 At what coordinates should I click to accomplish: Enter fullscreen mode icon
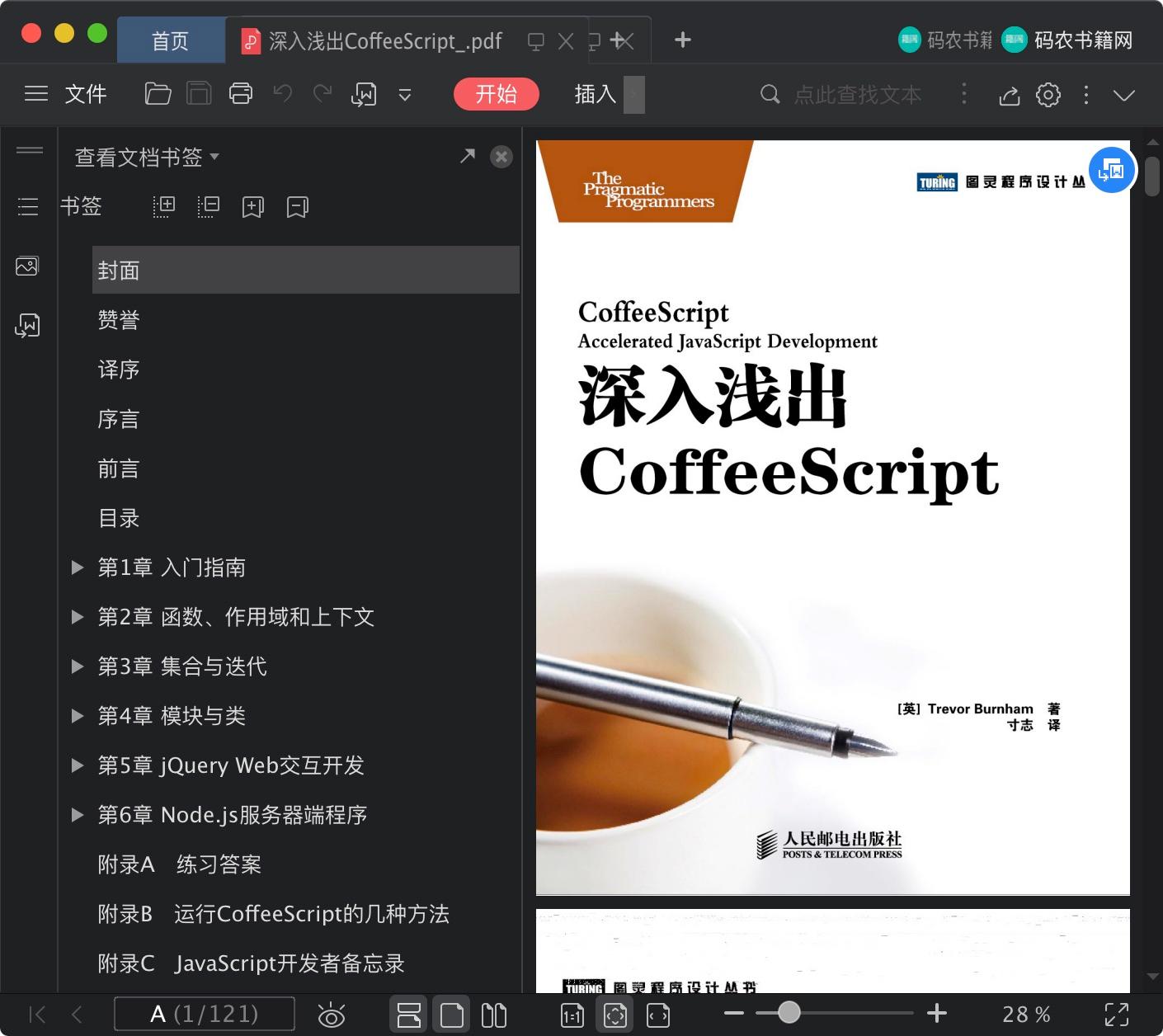point(1117,1015)
